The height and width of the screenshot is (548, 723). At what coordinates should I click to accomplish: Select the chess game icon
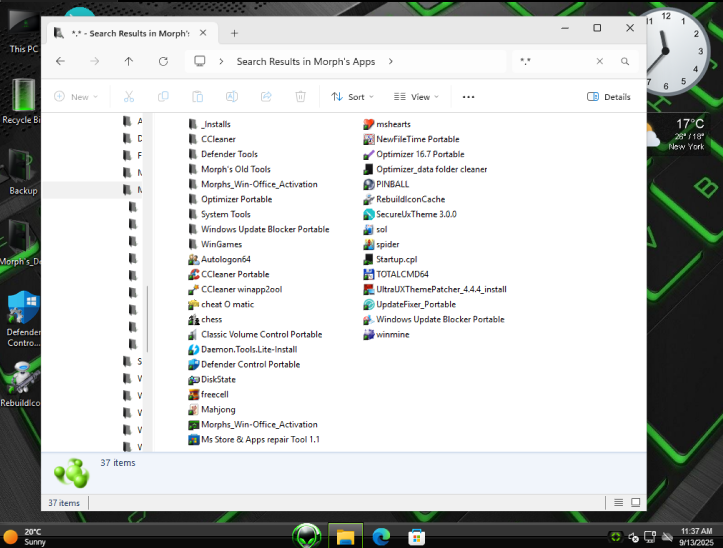(193, 319)
